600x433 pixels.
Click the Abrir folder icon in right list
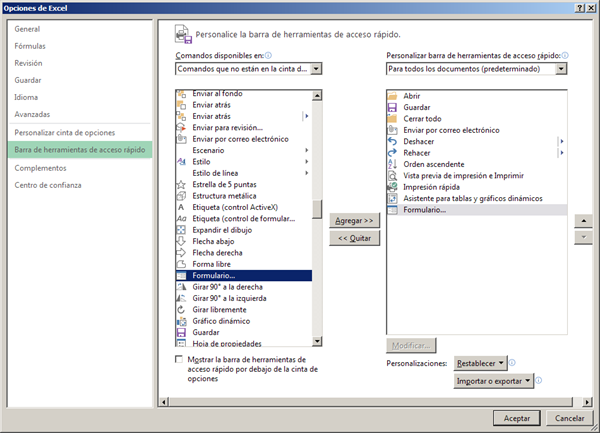(393, 96)
